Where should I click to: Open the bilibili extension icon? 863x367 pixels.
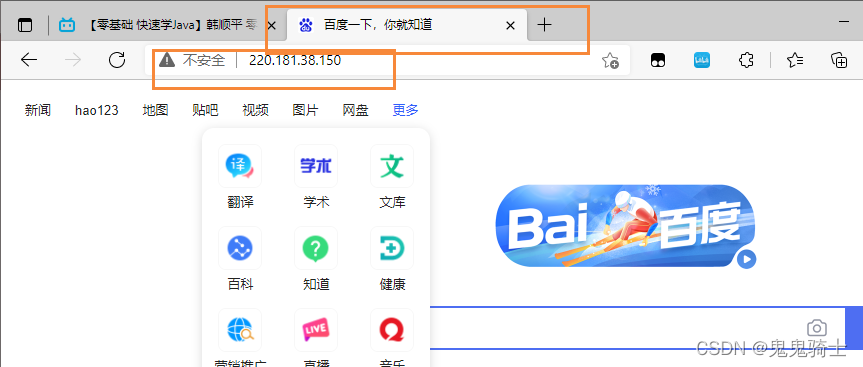tap(702, 61)
